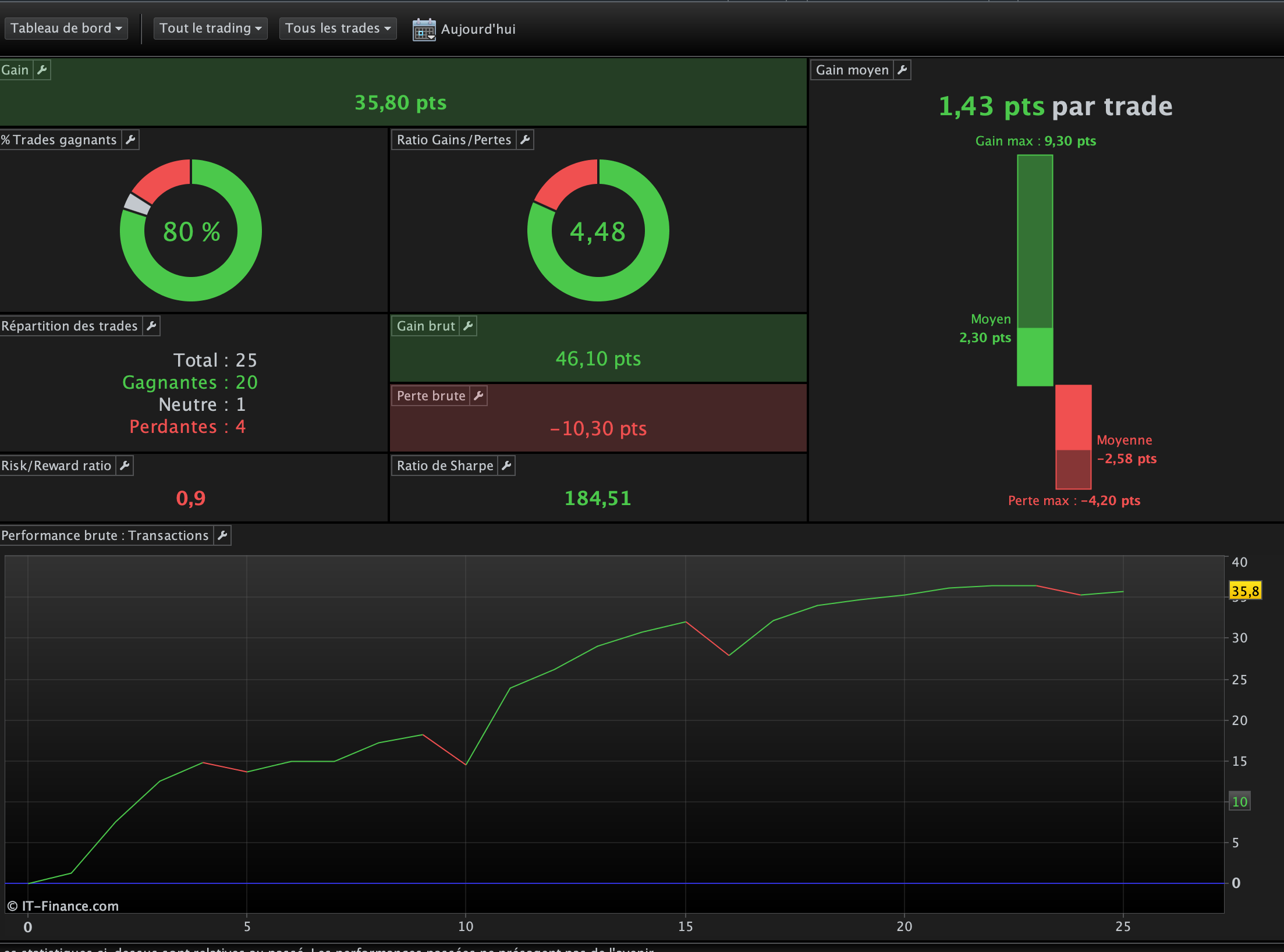This screenshot has height=952, width=1284.
Task: Open wrench settings for Perte brute
Action: pos(478,396)
